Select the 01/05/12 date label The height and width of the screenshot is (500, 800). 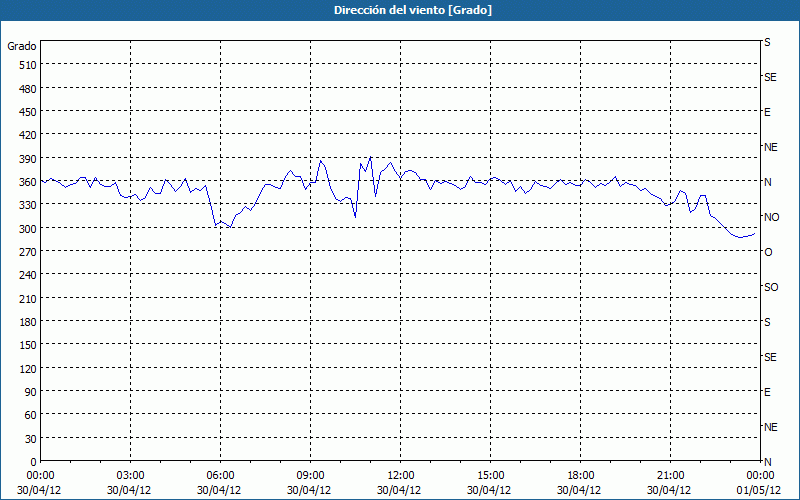click(x=759, y=490)
